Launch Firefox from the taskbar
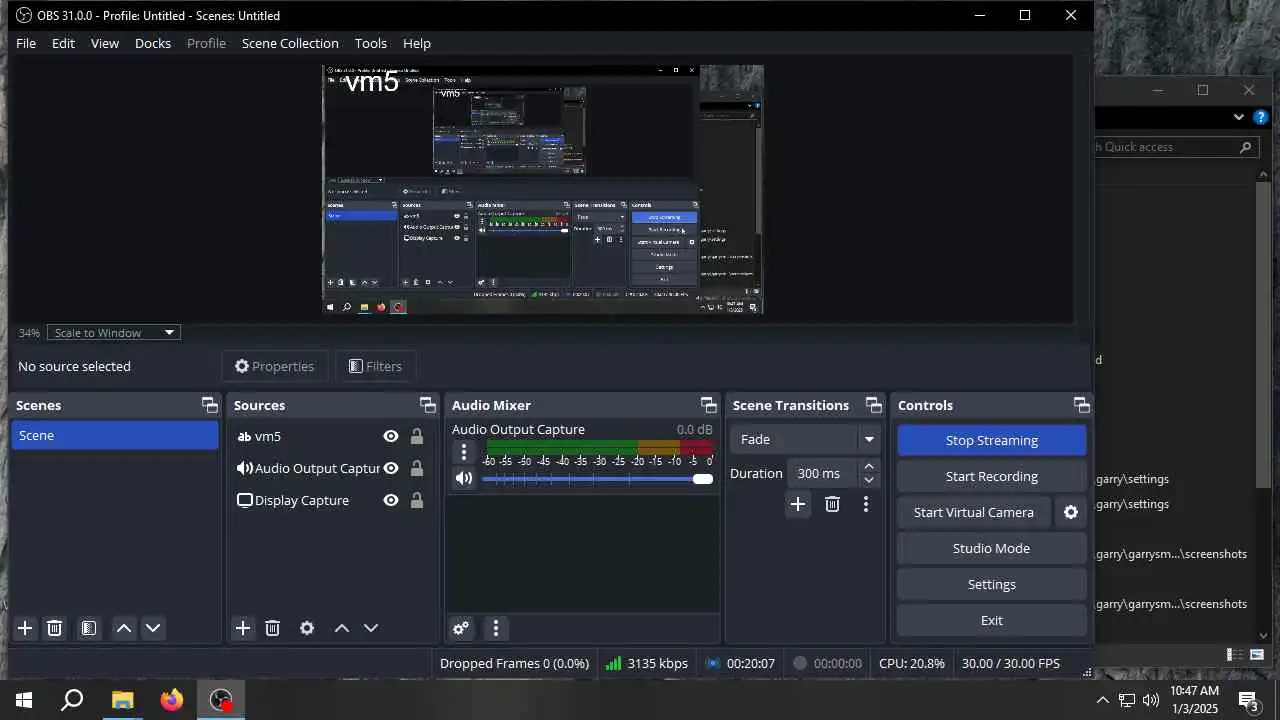 pos(172,700)
